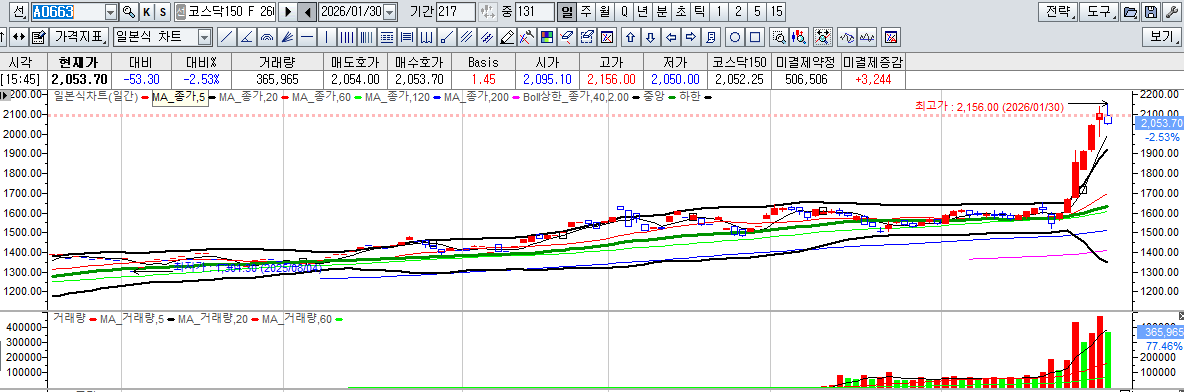Click the S market button

[x=162, y=12]
